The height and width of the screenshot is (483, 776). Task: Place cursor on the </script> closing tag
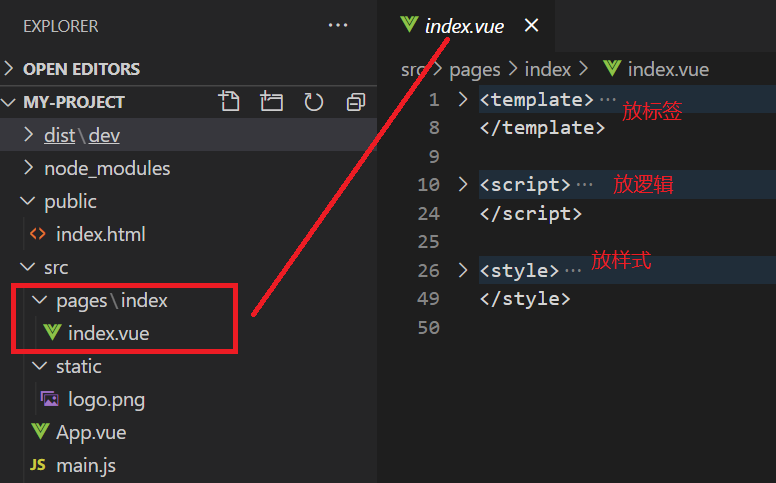531,213
